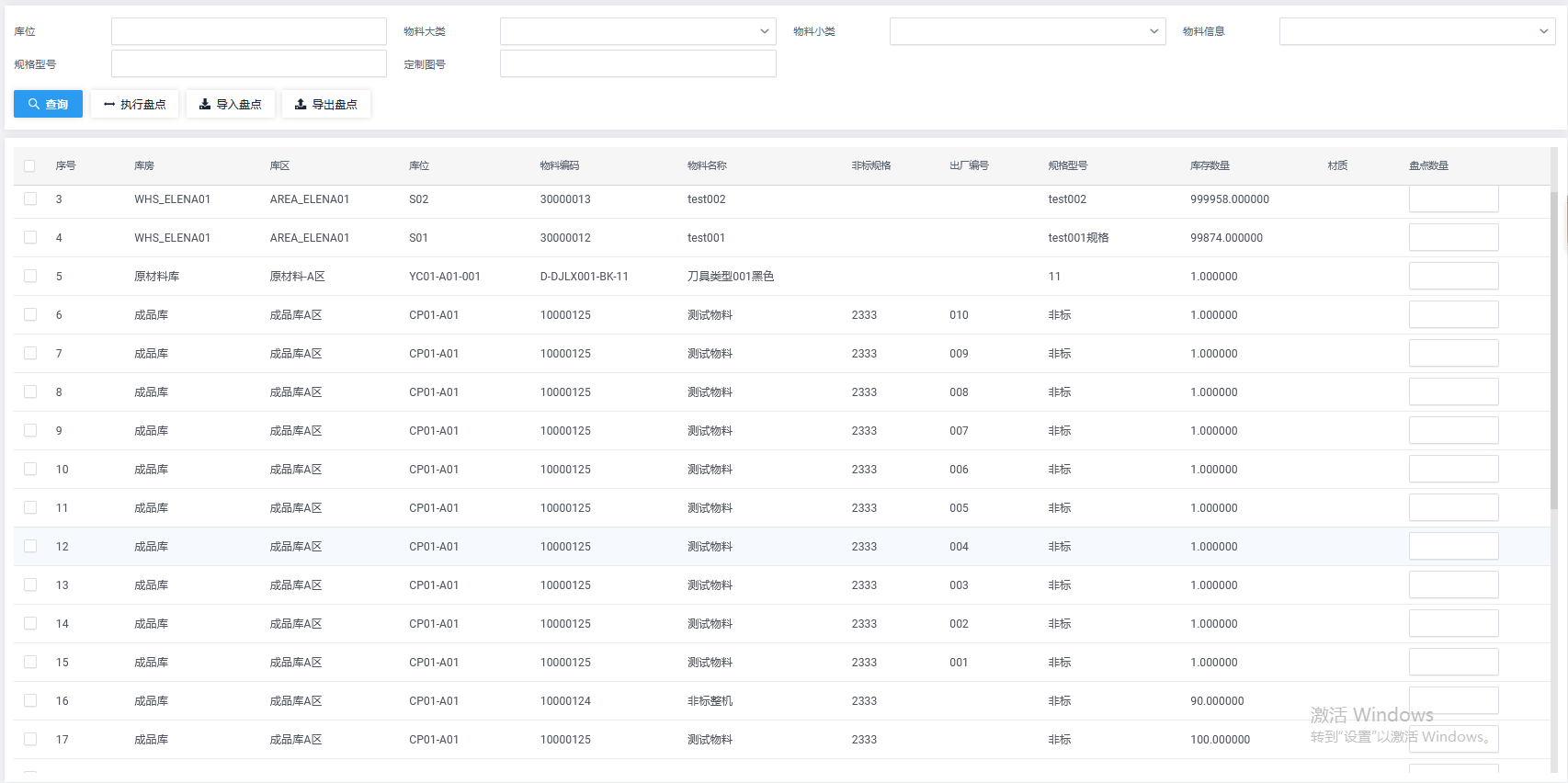Click the 查询 search button
The width and height of the screenshot is (1568, 783).
tap(48, 104)
